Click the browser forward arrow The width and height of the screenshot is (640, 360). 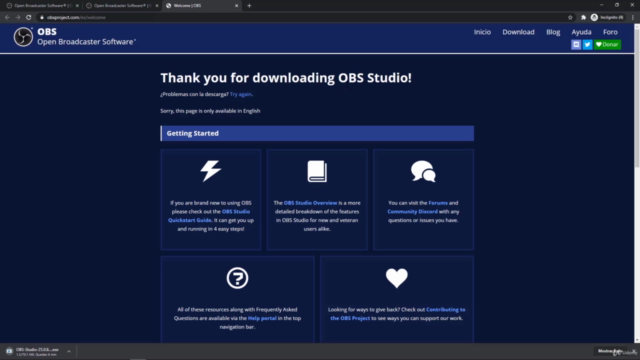tap(18, 18)
